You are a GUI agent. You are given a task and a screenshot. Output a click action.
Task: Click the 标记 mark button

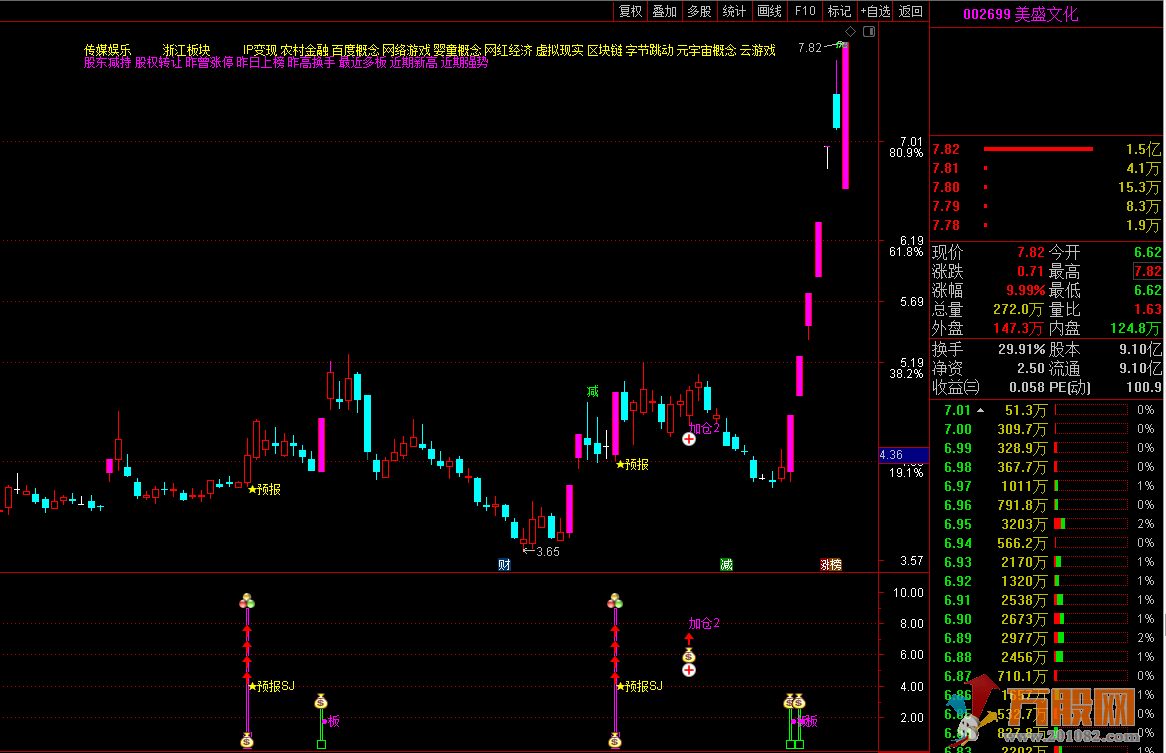click(x=838, y=11)
